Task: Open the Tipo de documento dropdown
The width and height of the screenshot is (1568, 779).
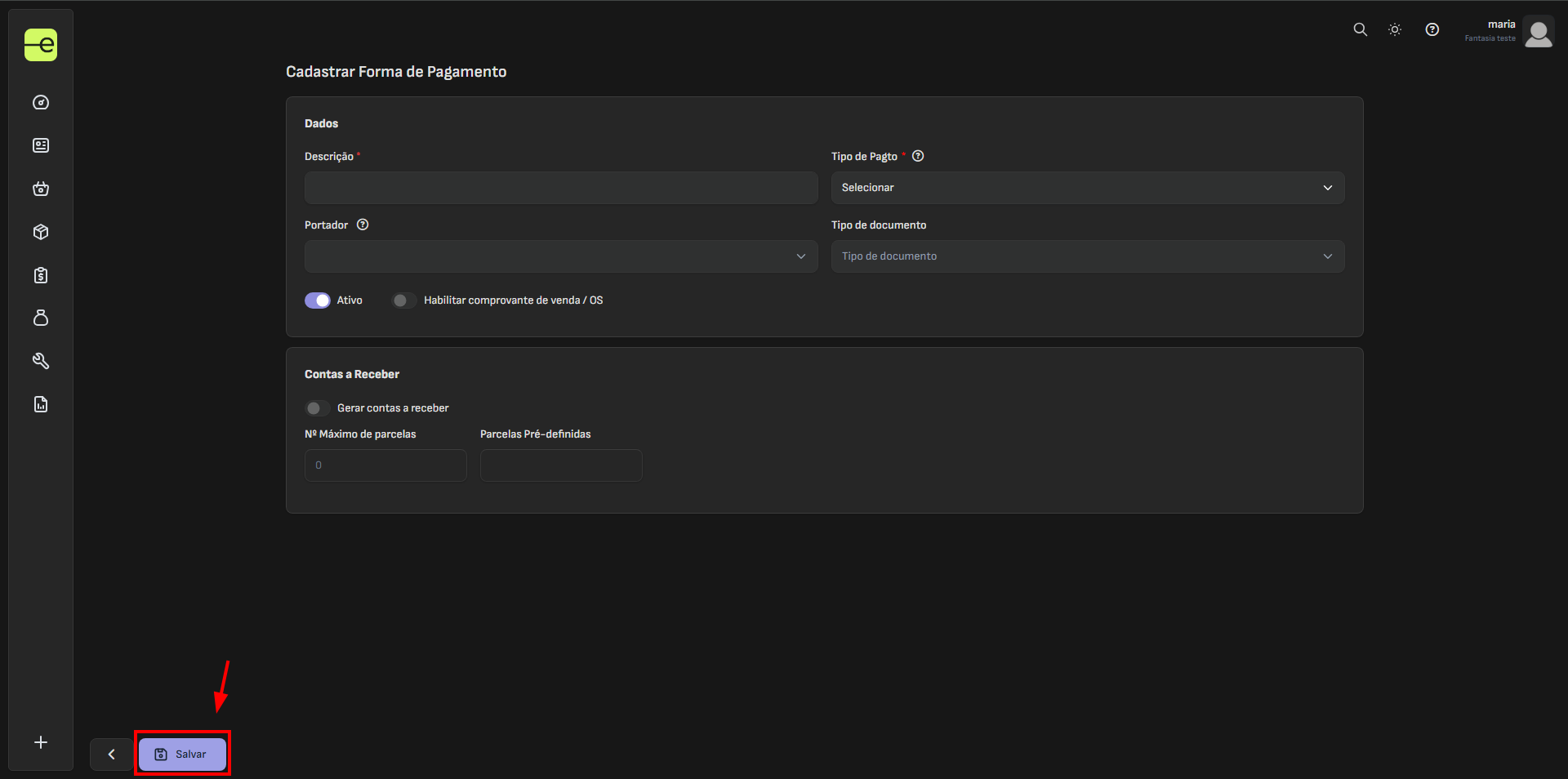Action: click(1088, 256)
